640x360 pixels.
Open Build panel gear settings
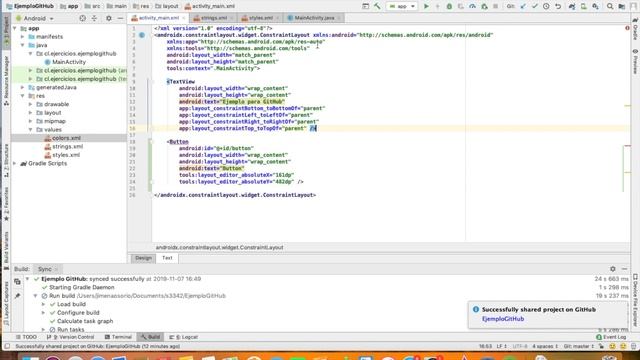(x=613, y=269)
